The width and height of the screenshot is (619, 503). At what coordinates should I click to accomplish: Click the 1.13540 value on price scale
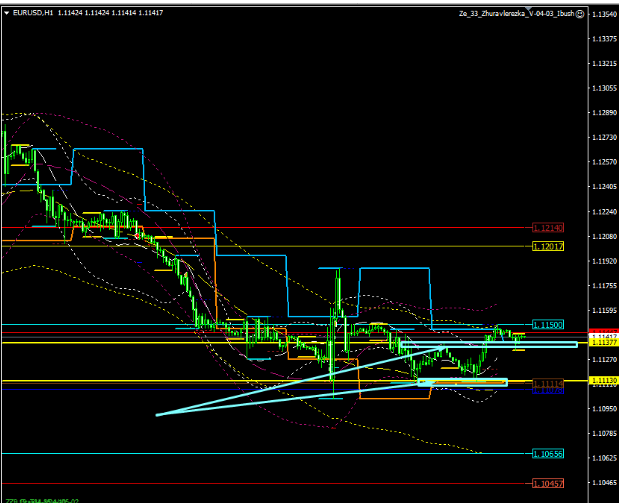point(604,15)
